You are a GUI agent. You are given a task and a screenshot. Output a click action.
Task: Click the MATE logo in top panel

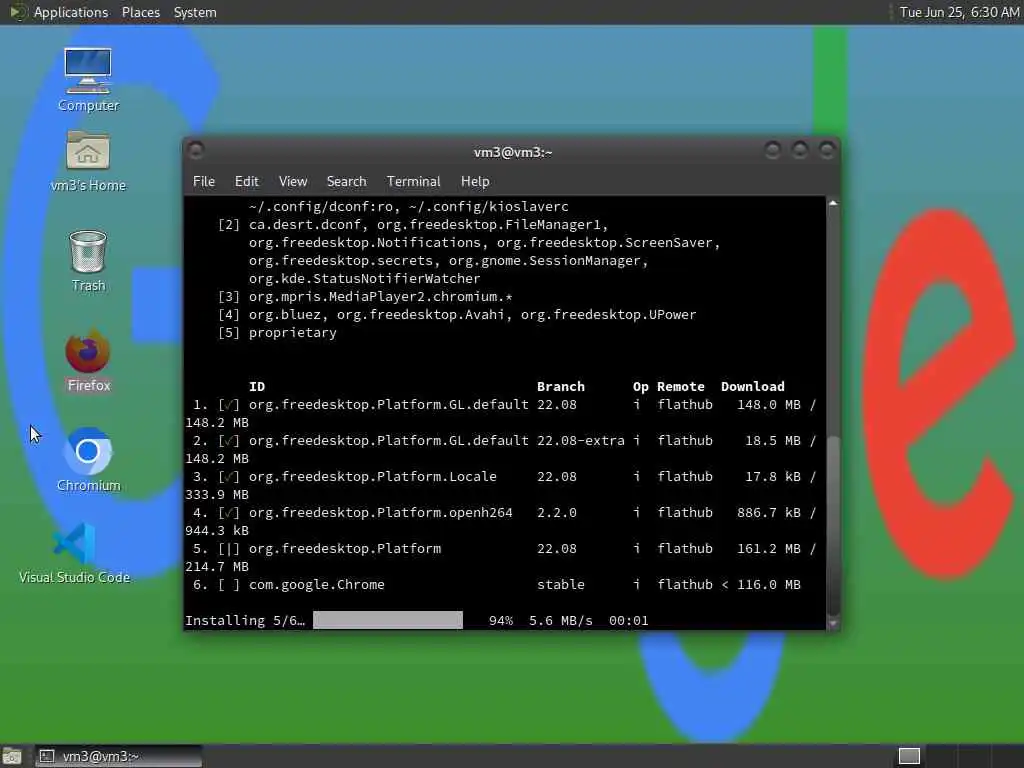coord(18,12)
